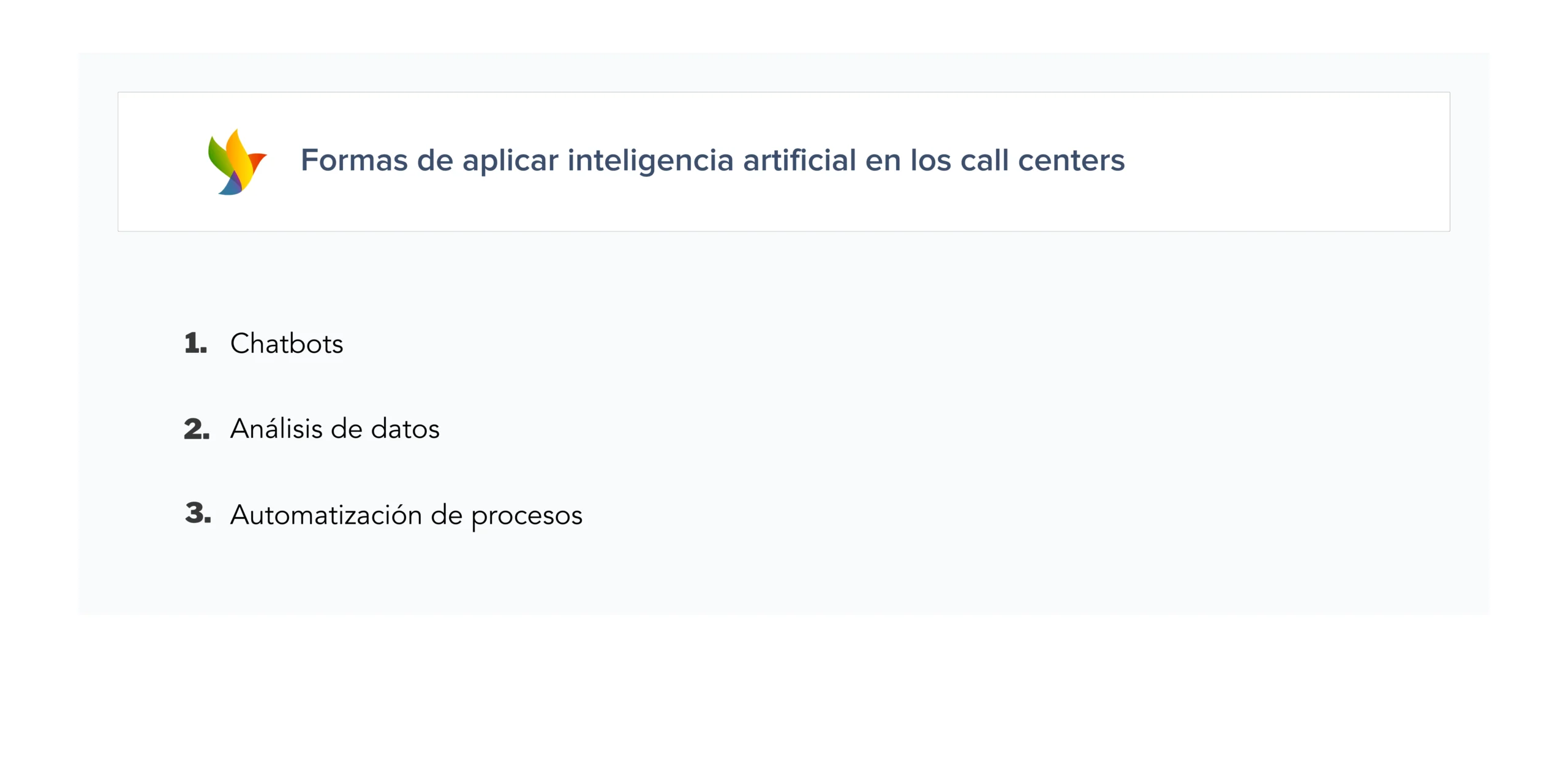Click the bold number 2 marker
Viewport: 1568px width, 784px height.
pos(196,429)
